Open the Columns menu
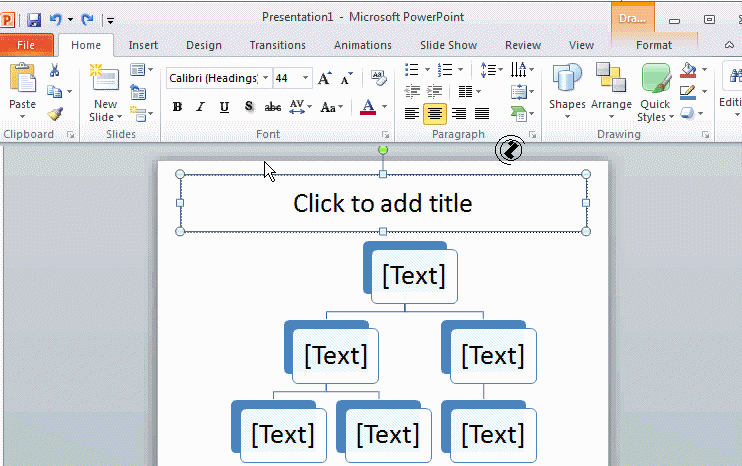The width and height of the screenshot is (742, 466). point(469,91)
